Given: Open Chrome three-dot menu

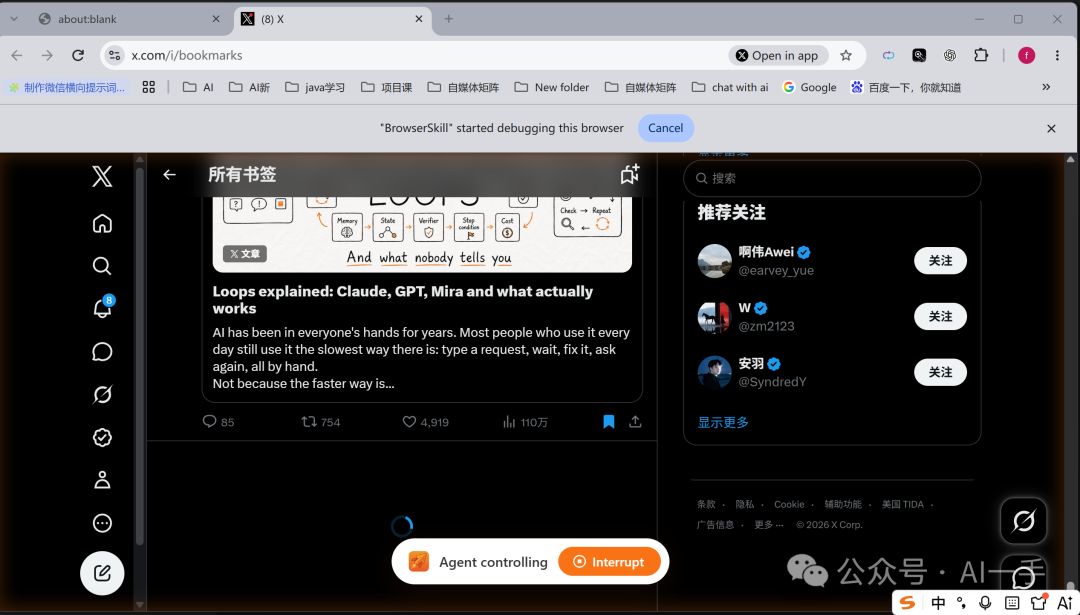Looking at the screenshot, I should (x=1057, y=55).
